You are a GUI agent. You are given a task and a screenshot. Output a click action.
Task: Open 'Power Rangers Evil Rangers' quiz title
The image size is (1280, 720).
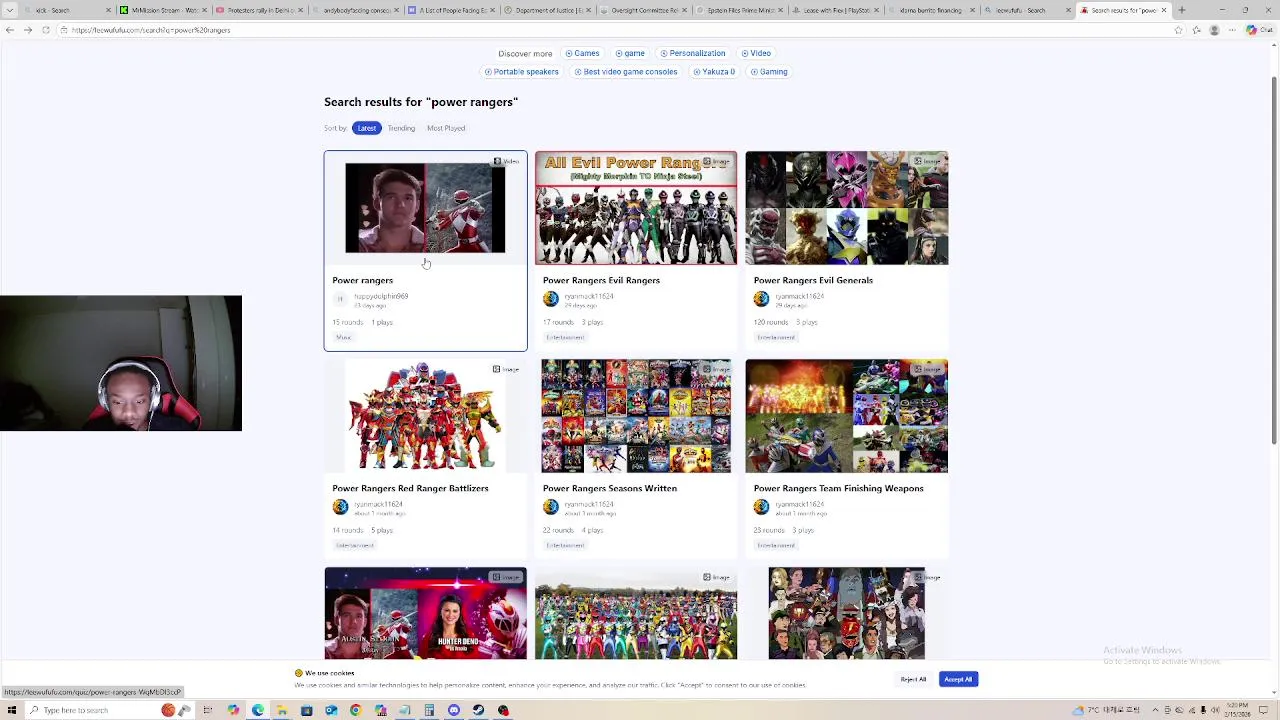pyautogui.click(x=601, y=280)
